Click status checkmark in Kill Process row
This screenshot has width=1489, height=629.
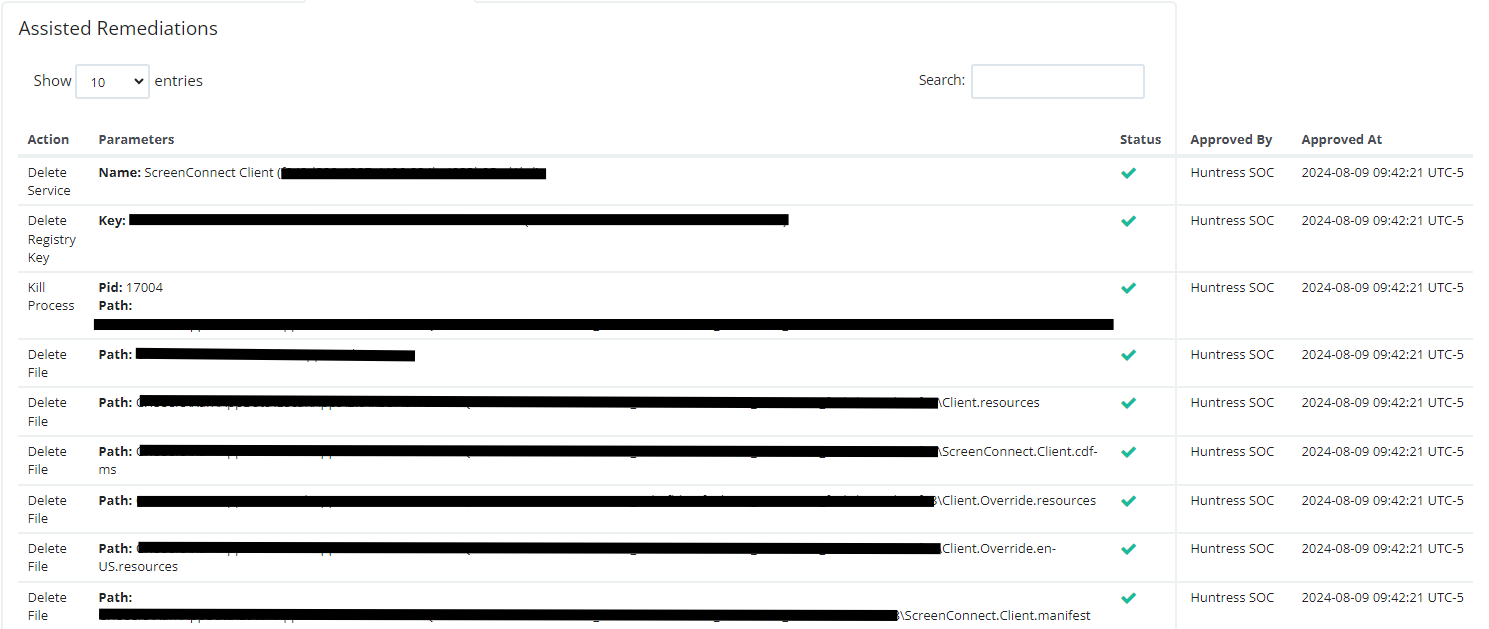click(x=1128, y=288)
